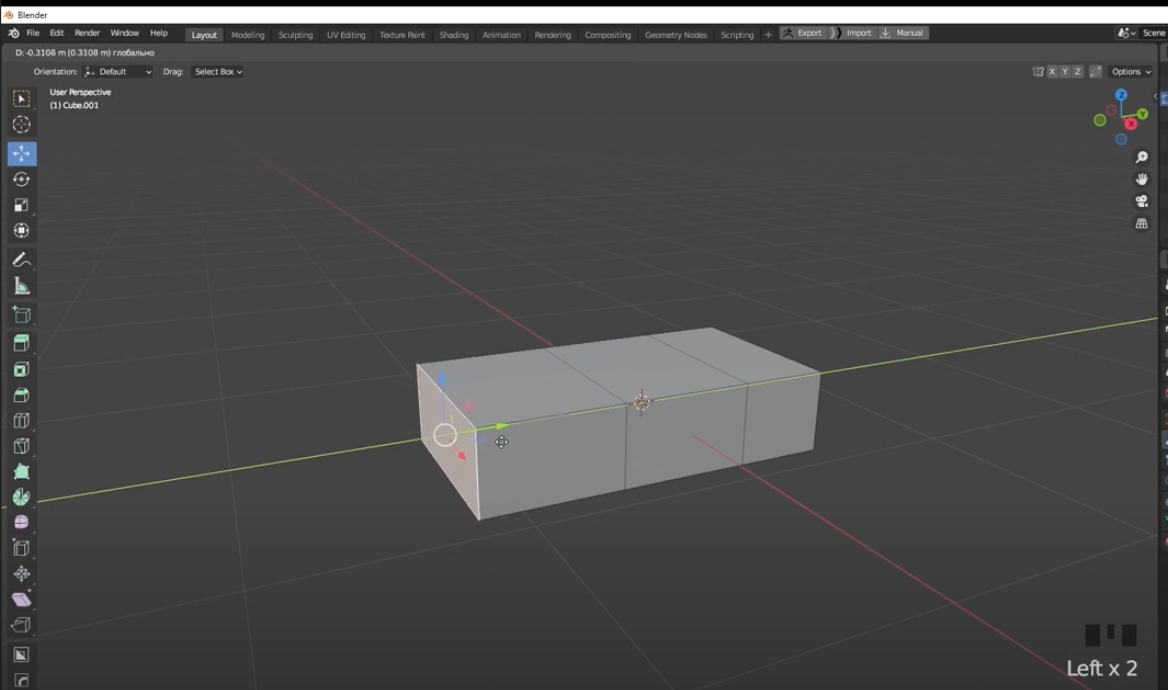1168x690 pixels.
Task: Select the Poly Build tool
Action: [21, 471]
